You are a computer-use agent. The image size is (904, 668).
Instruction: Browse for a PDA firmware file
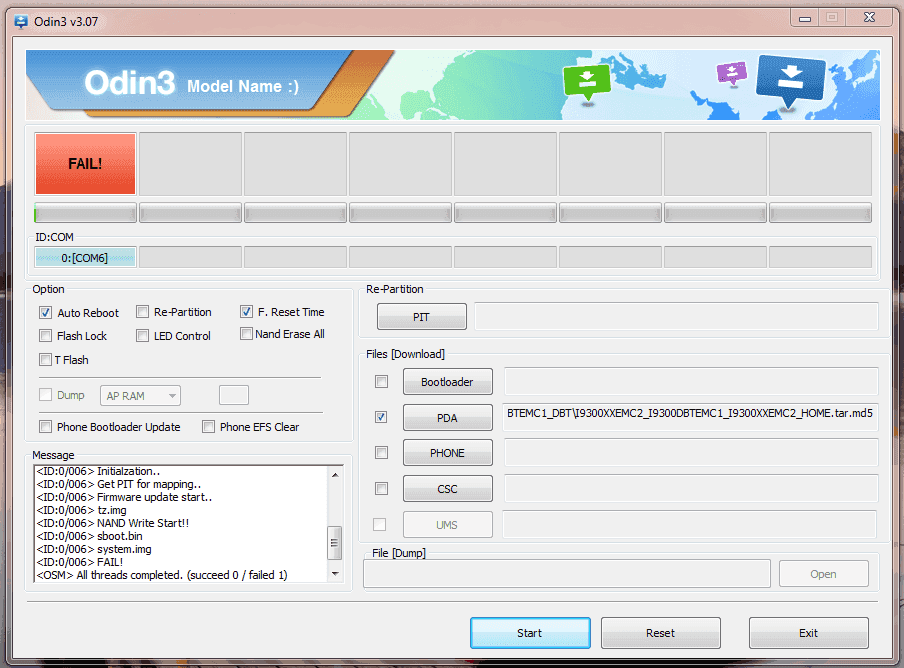click(x=447, y=417)
